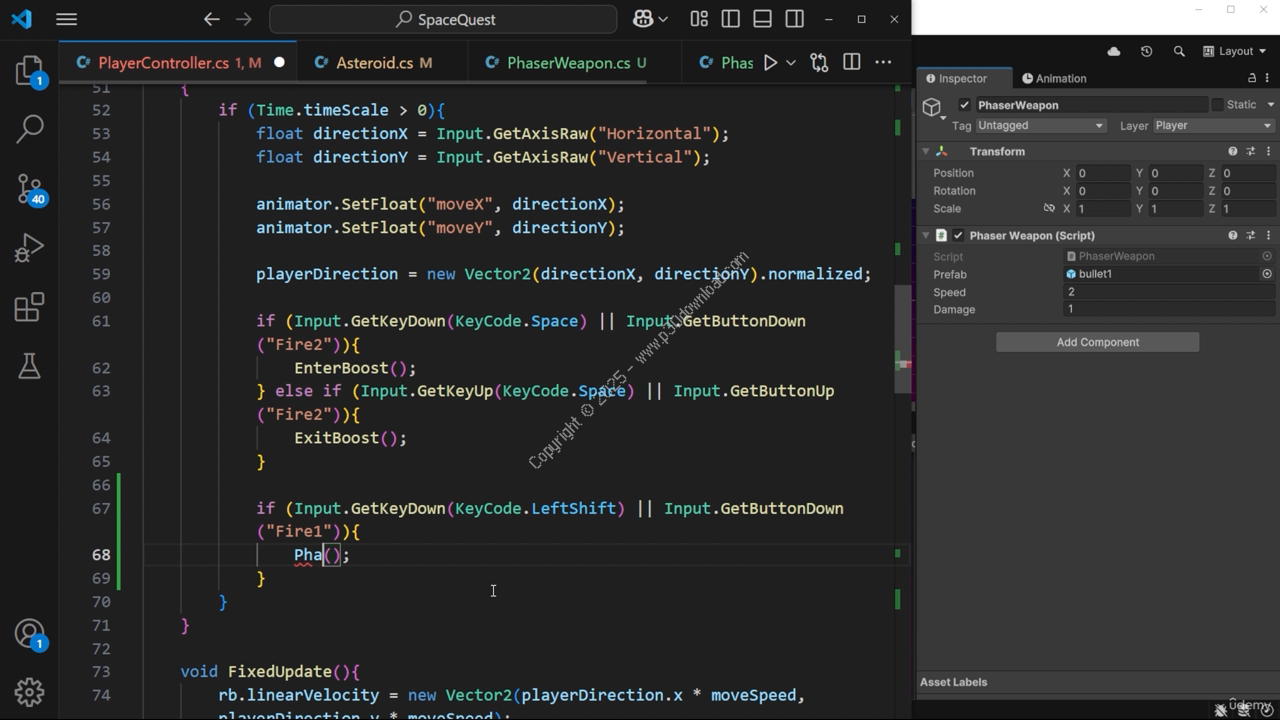
Task: Go forward with the right arrow
Action: click(x=243, y=19)
